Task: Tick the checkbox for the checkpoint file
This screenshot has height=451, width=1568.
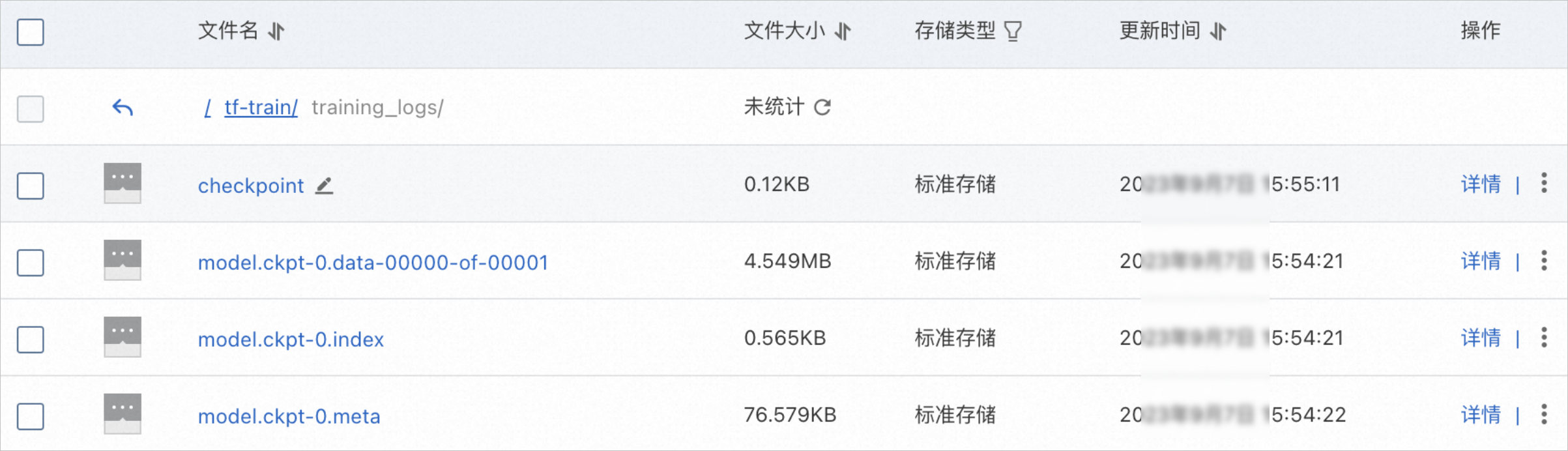Action: pos(31,186)
